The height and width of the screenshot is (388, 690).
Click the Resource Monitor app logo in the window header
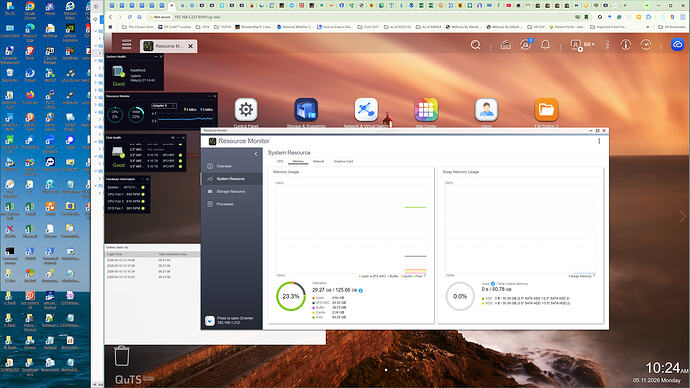pos(213,141)
